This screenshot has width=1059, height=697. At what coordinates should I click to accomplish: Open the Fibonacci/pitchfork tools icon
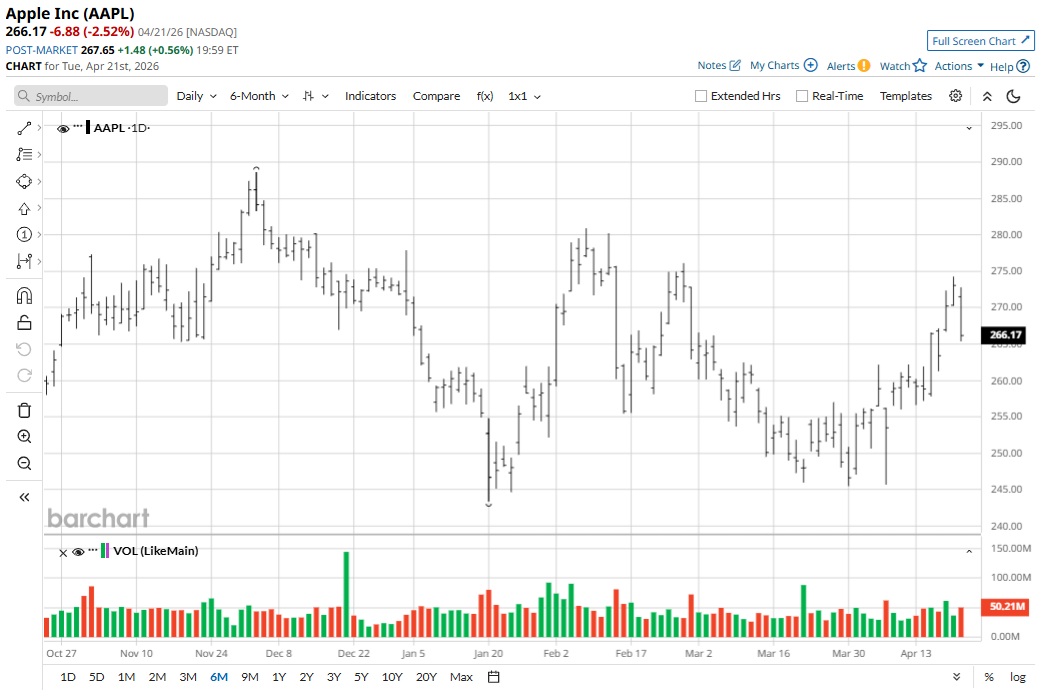coord(24,155)
